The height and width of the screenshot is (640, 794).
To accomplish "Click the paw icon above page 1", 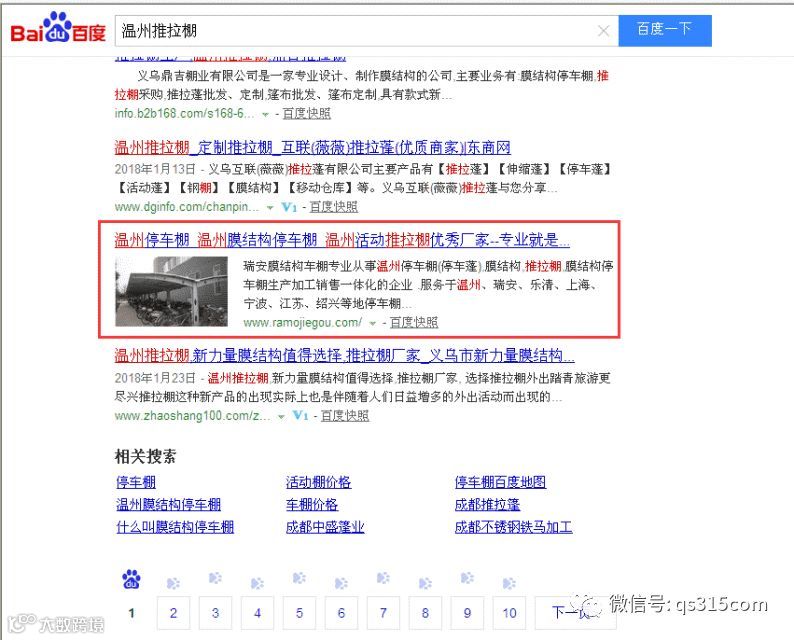I will coord(132,580).
